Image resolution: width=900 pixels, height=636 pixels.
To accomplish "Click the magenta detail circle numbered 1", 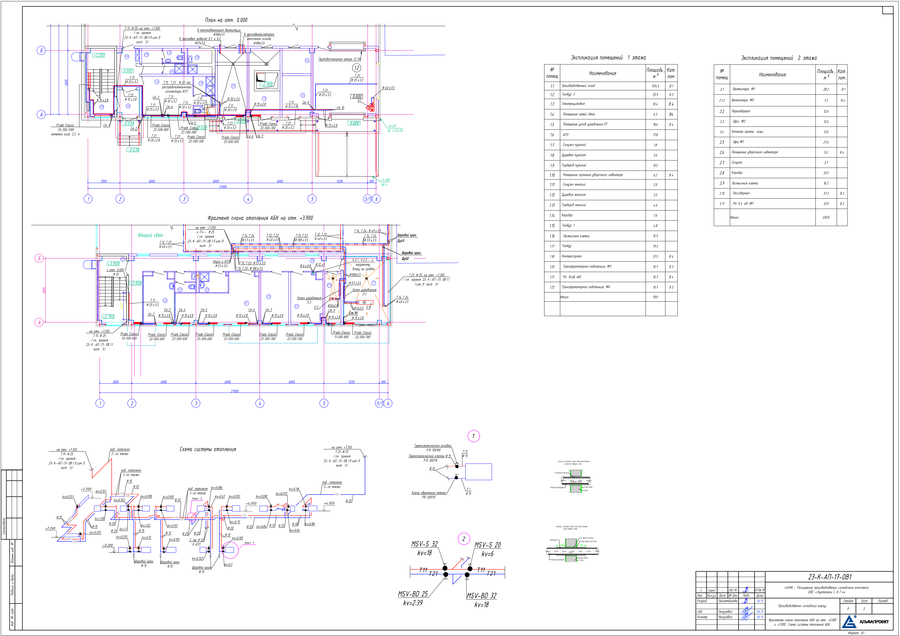I will coord(474,436).
